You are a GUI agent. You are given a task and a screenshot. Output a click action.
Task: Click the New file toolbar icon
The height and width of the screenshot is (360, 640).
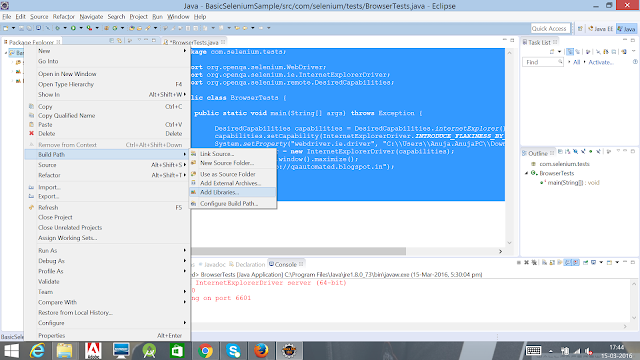(6, 28)
